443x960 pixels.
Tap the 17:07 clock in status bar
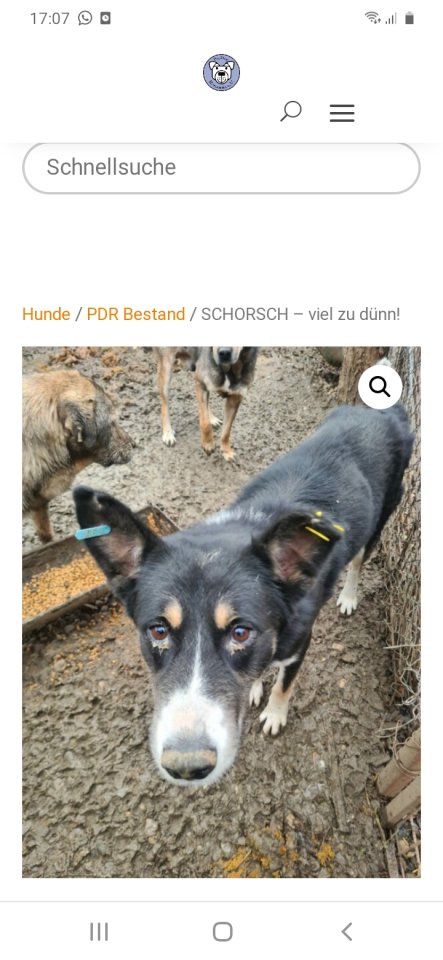coord(50,18)
